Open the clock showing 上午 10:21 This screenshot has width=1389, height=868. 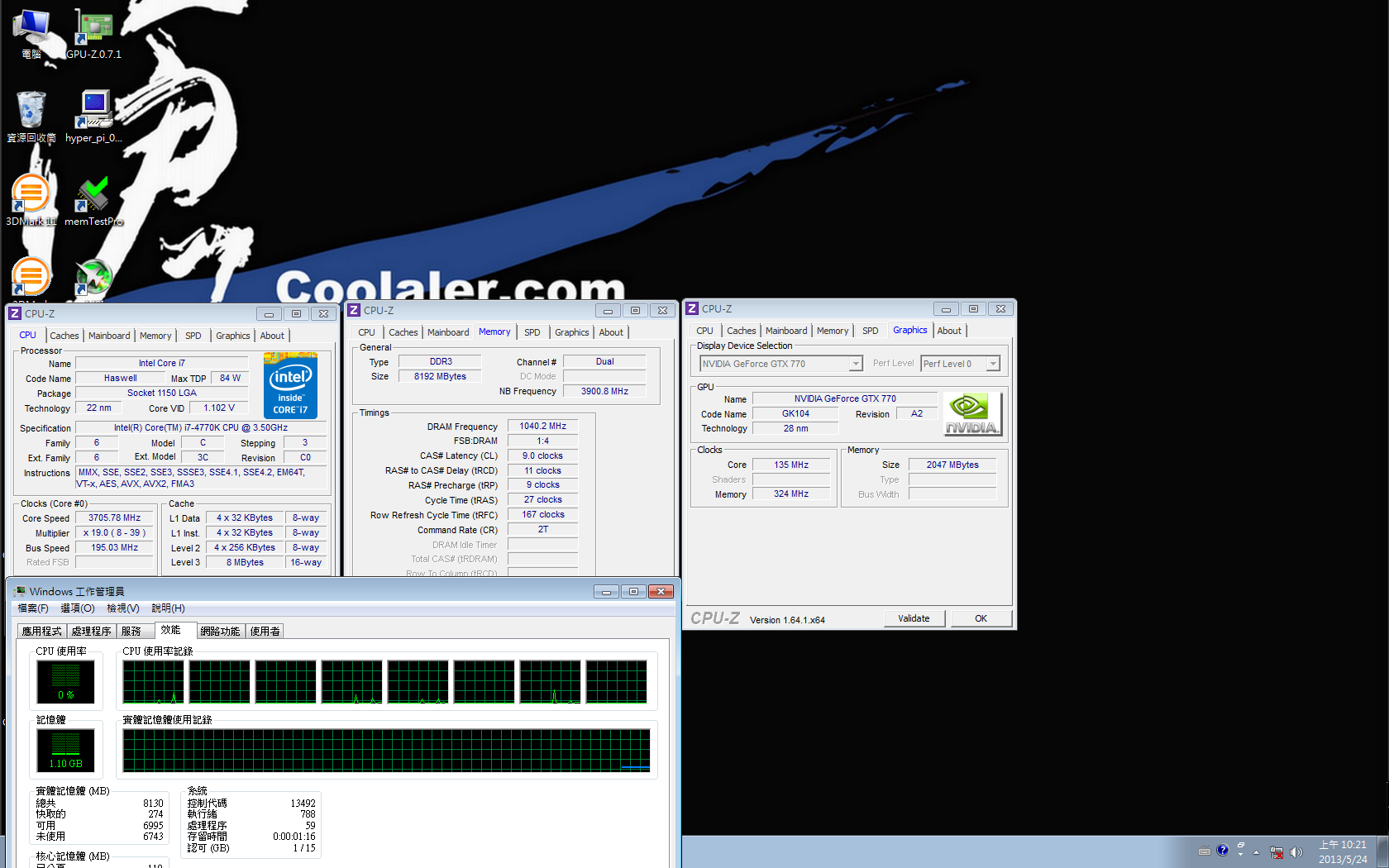(1343, 852)
